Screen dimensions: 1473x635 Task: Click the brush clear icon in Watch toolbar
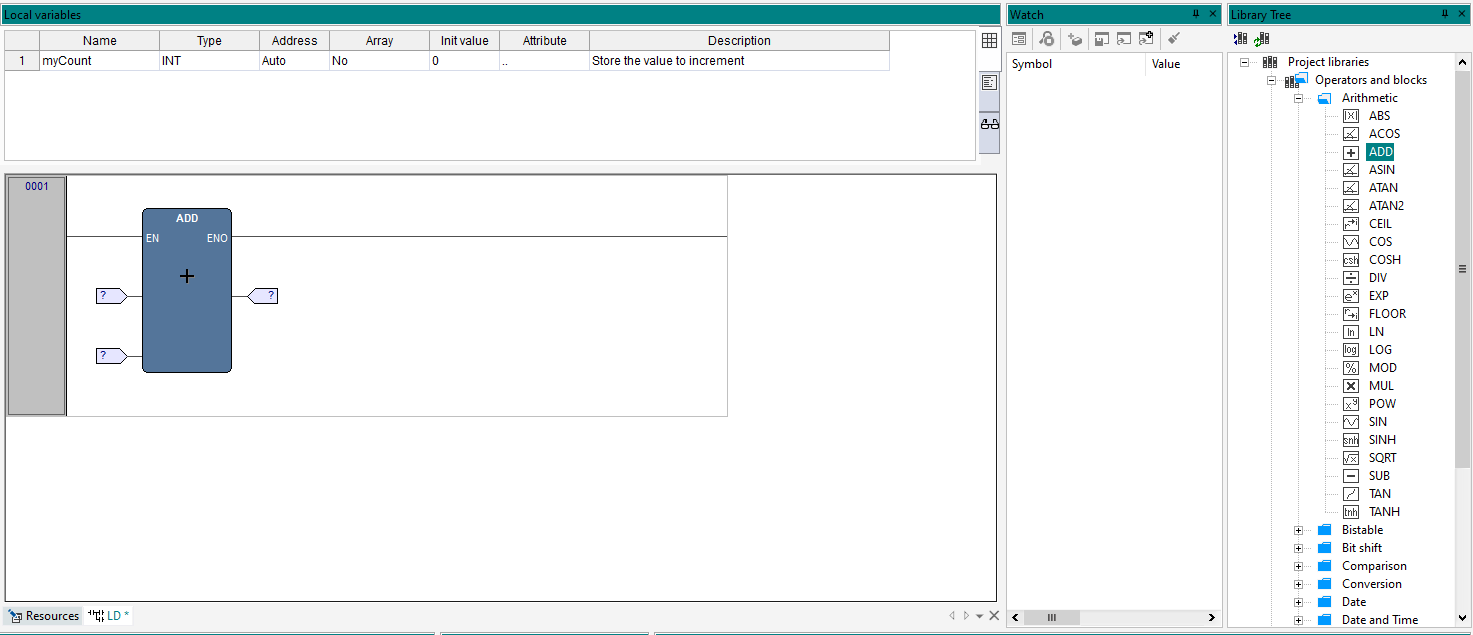pos(1175,39)
